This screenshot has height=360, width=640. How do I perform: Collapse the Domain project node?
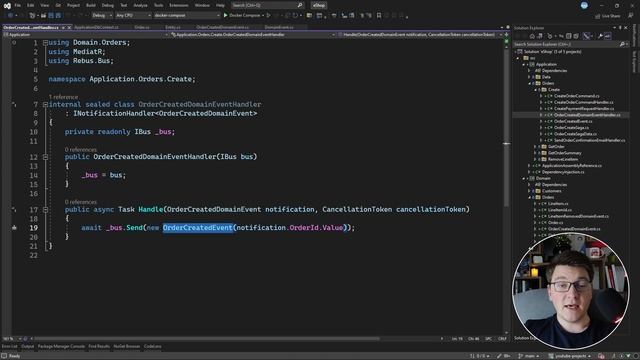point(524,178)
